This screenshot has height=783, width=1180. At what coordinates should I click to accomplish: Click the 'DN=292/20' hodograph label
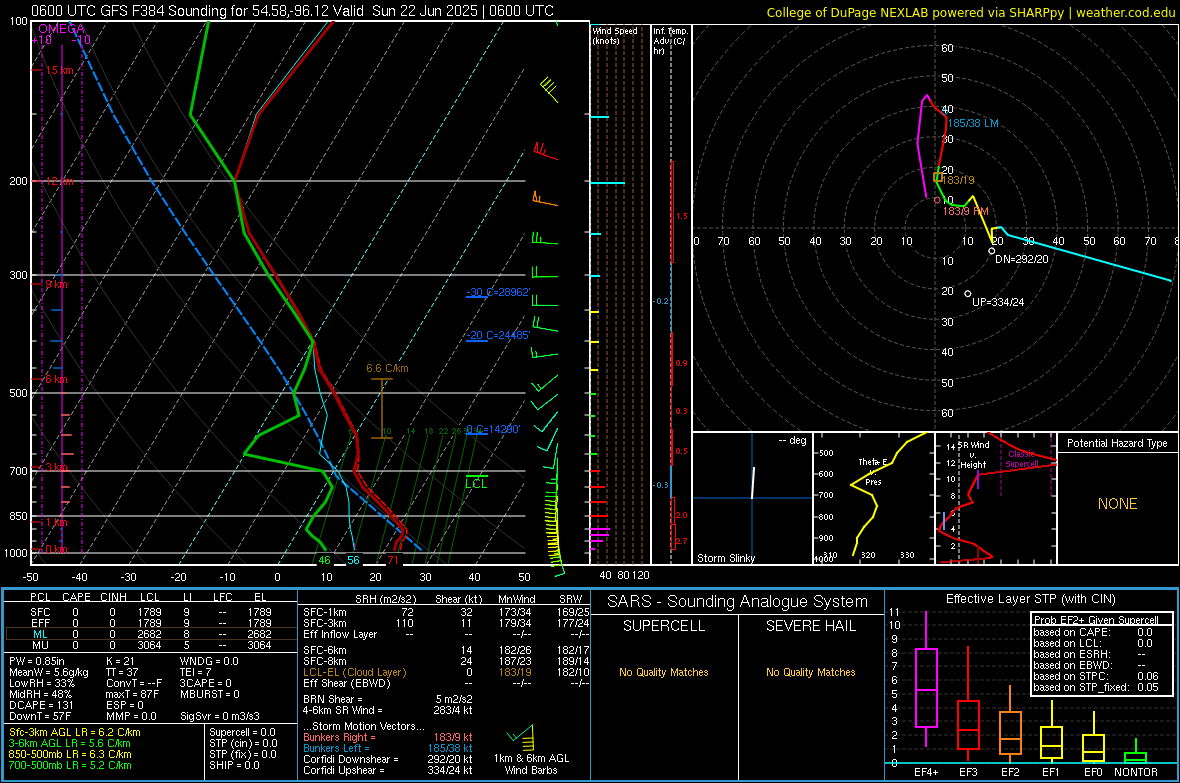pyautogui.click(x=1021, y=259)
